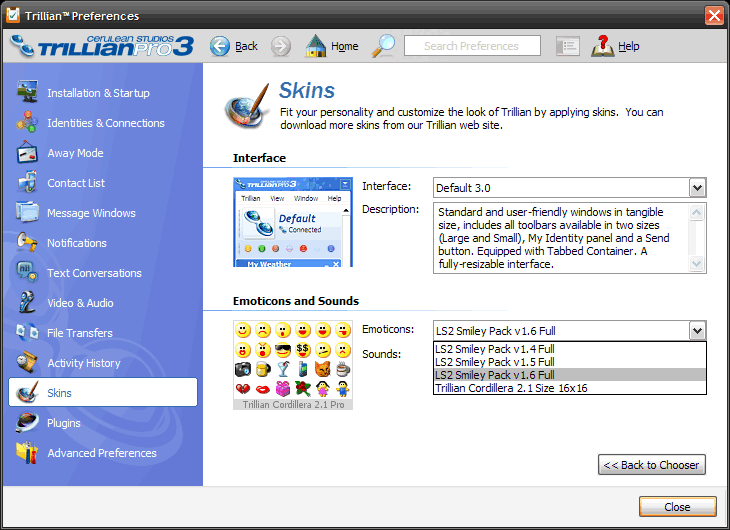This screenshot has height=530, width=730.
Task: Open Installation & Startup preferences
Action: click(x=98, y=93)
